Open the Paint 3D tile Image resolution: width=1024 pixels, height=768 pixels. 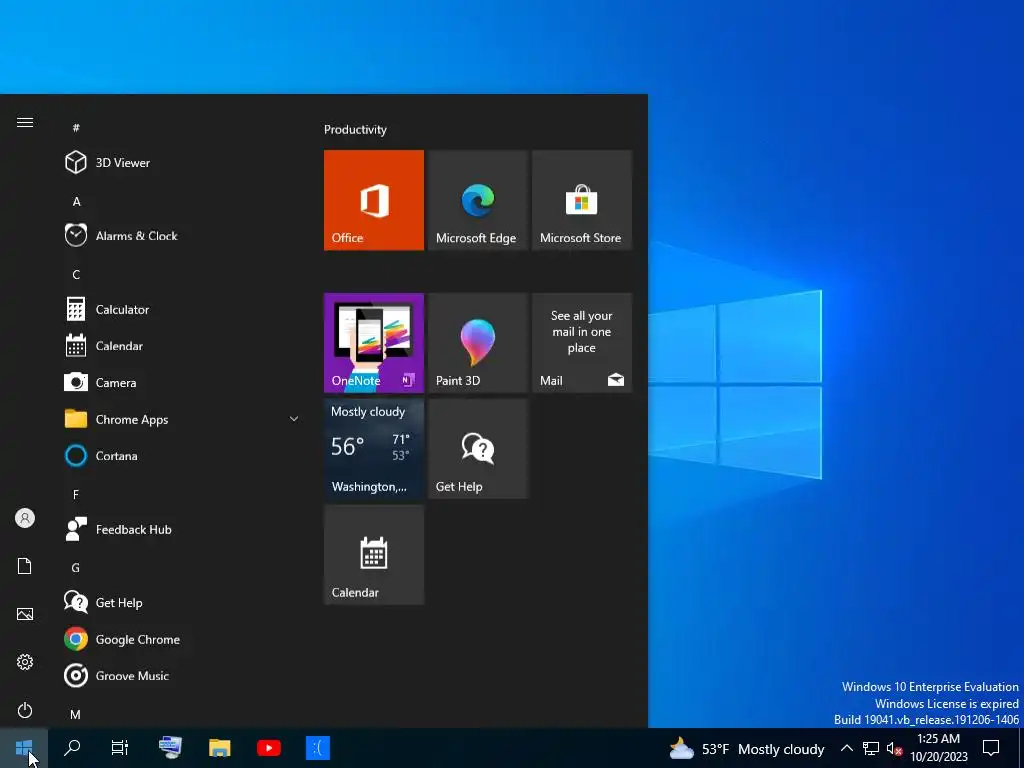tap(477, 343)
